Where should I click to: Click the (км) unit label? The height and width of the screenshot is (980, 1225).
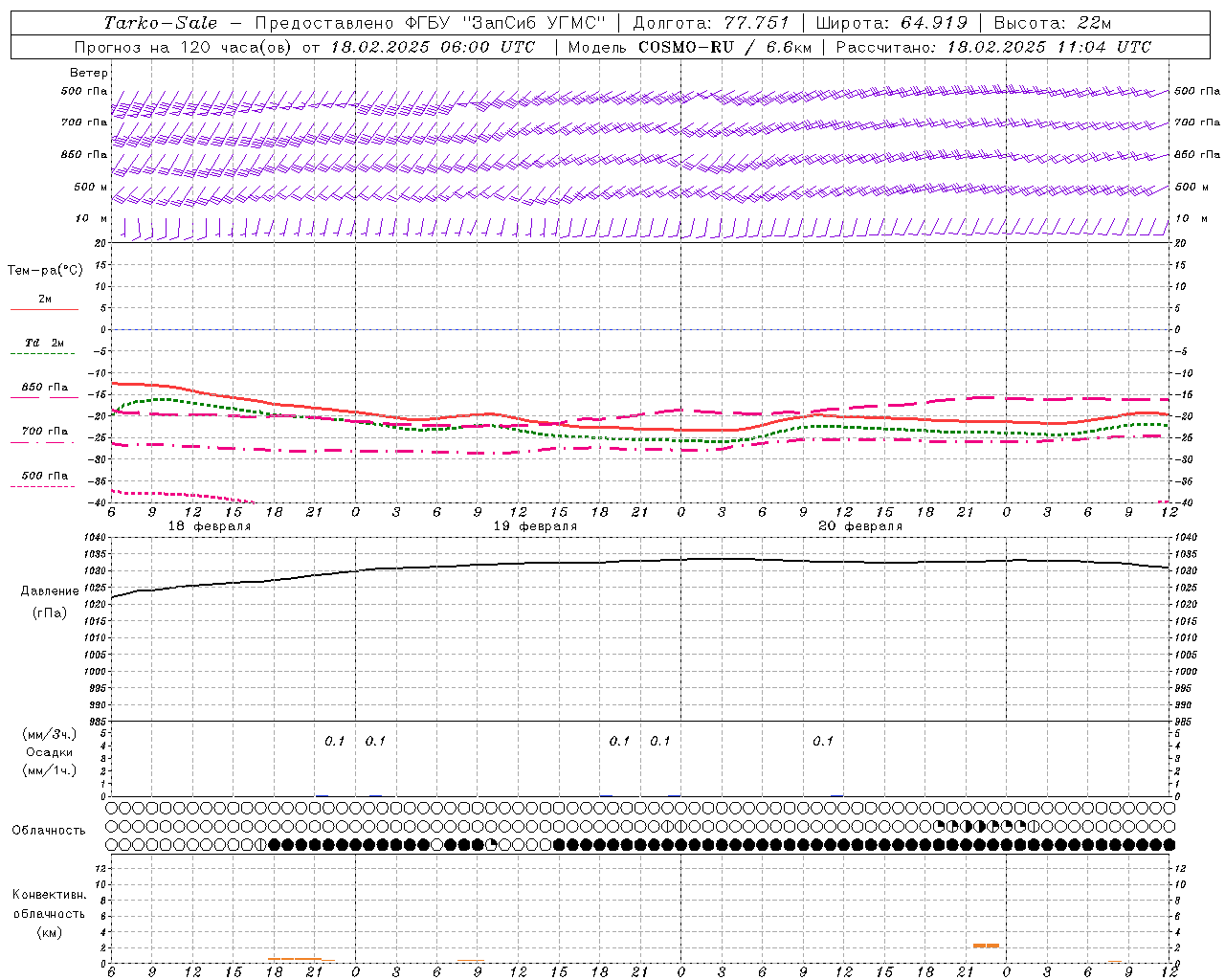[49, 932]
